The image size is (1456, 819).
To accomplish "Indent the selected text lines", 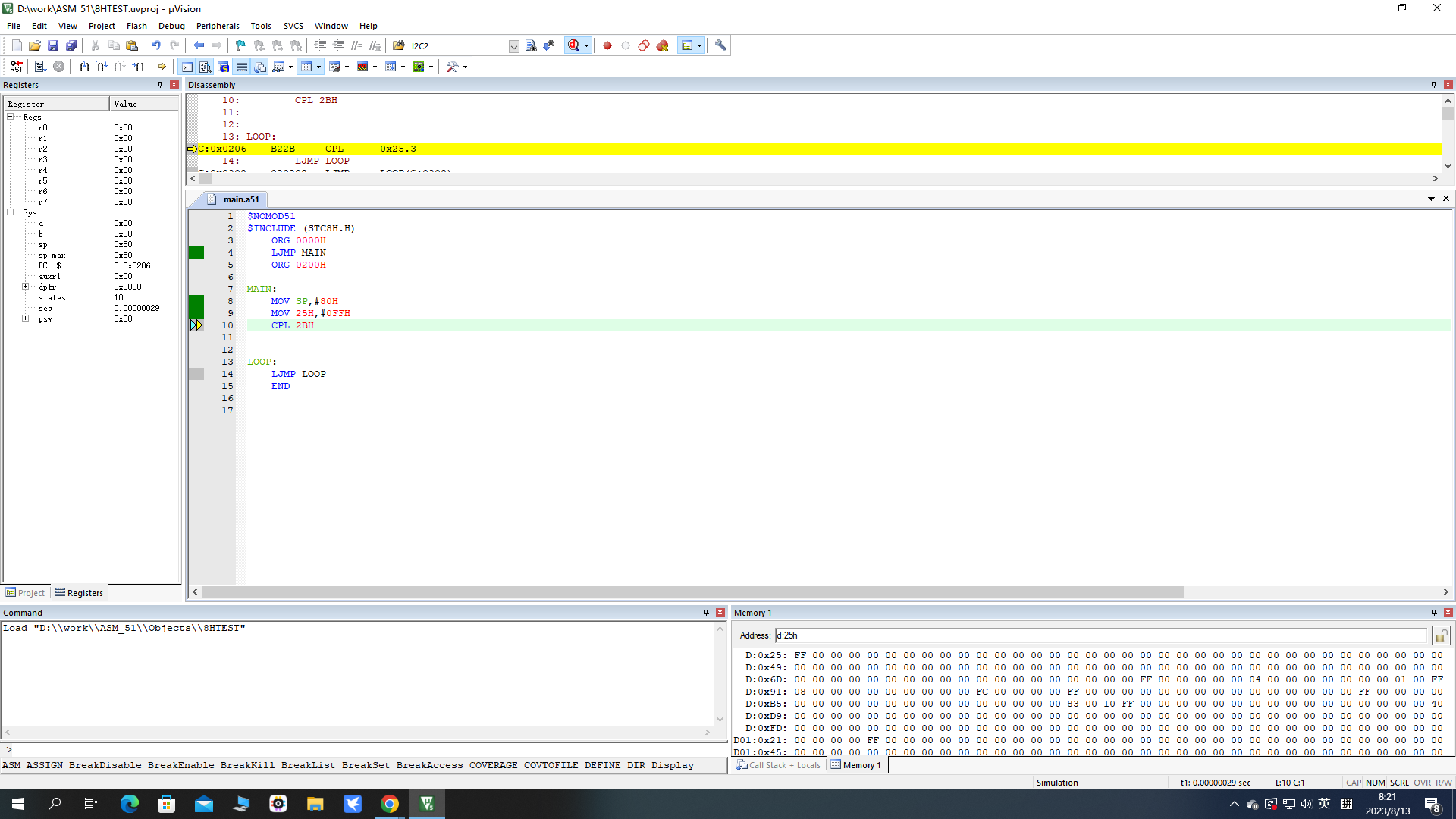I will tap(320, 45).
